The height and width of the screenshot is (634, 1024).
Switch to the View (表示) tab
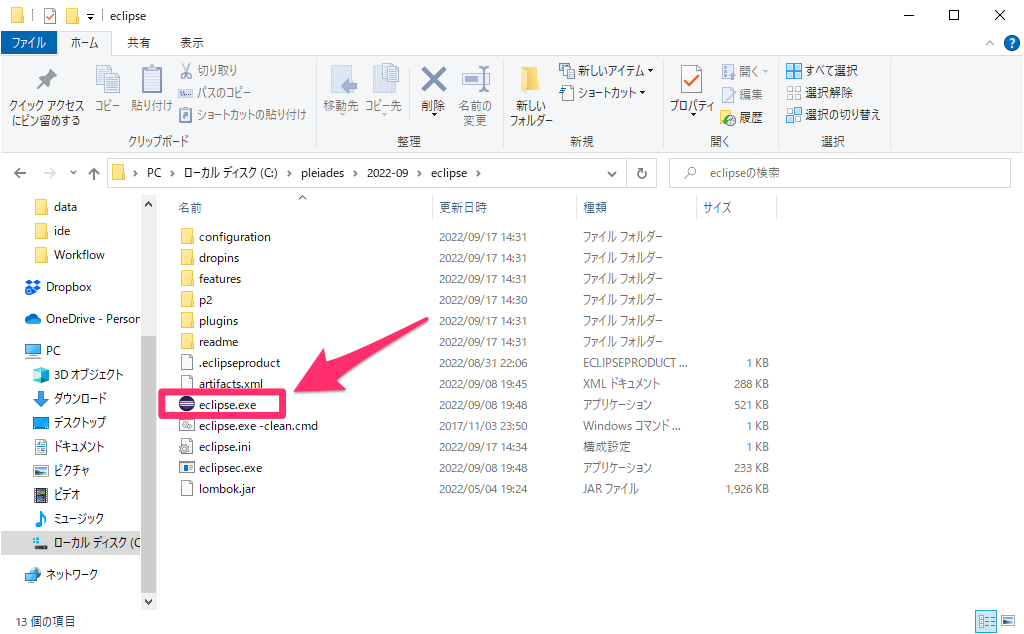coord(192,43)
